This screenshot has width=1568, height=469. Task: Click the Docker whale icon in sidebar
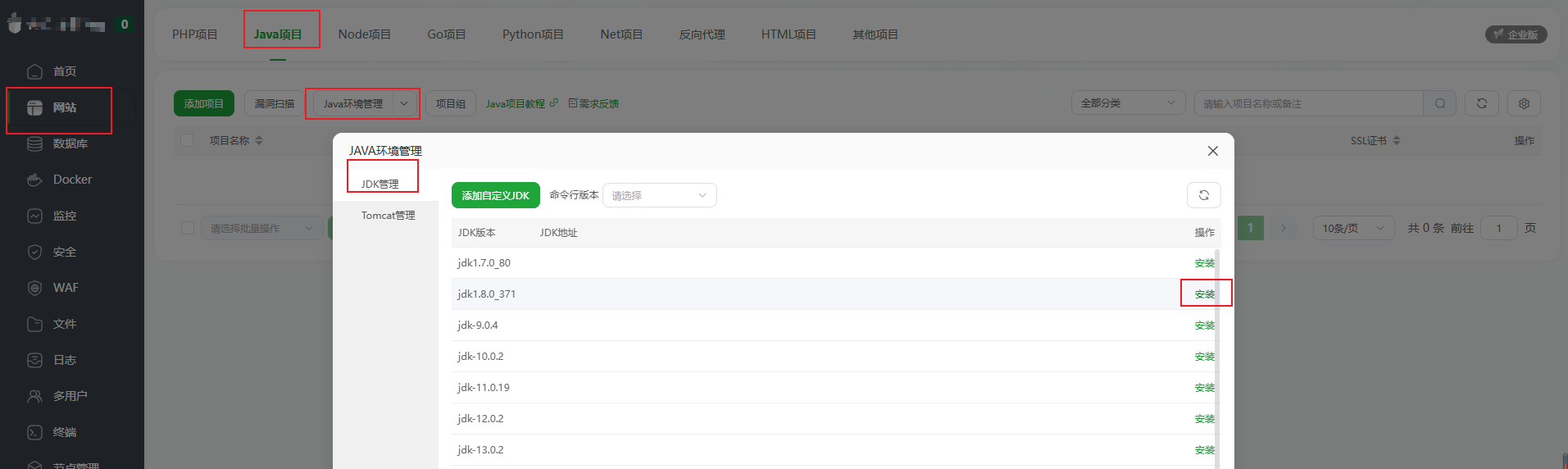coord(34,180)
